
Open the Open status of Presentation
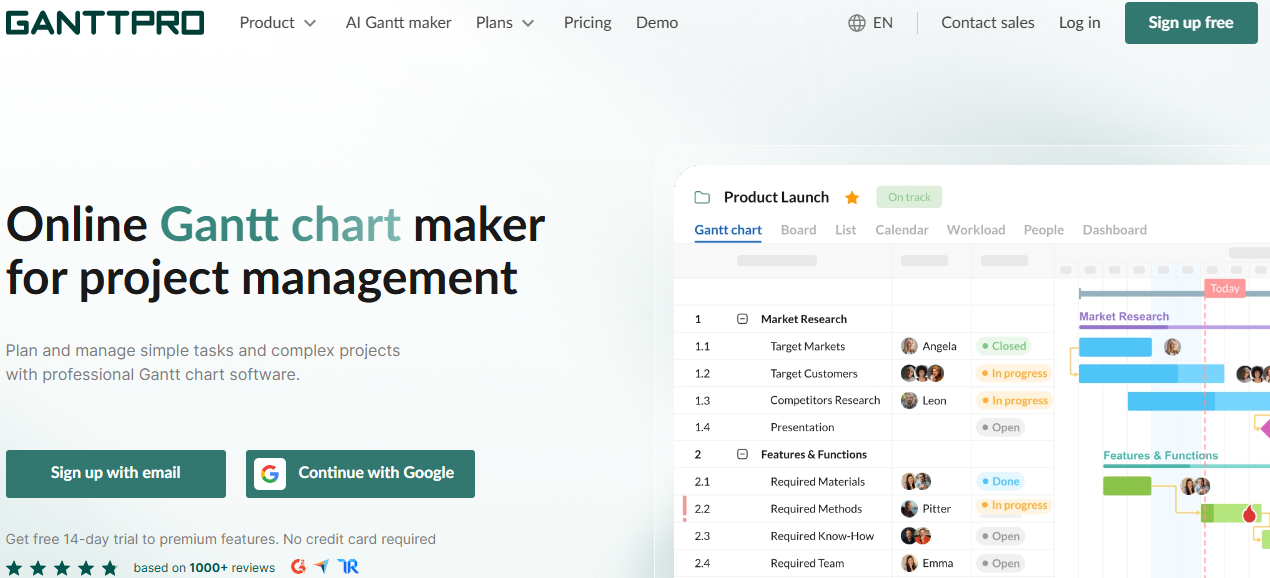1000,427
